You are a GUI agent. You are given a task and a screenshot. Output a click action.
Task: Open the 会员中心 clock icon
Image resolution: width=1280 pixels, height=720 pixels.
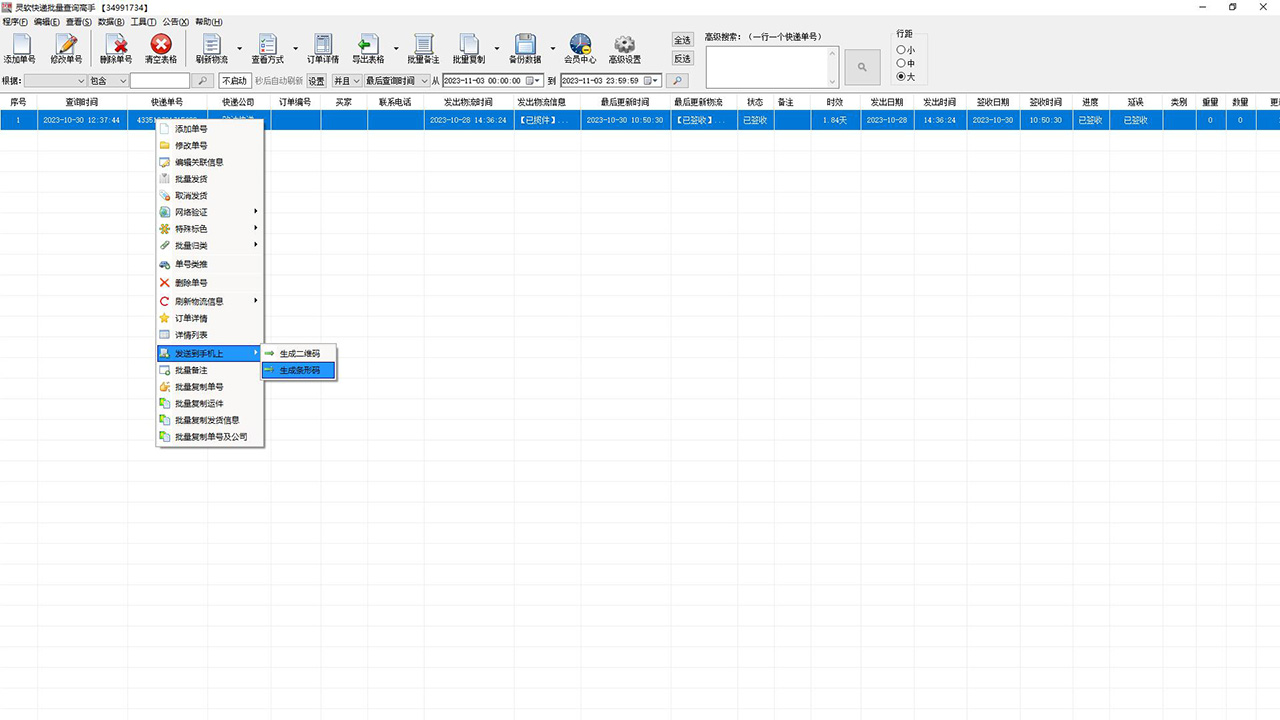click(x=580, y=47)
